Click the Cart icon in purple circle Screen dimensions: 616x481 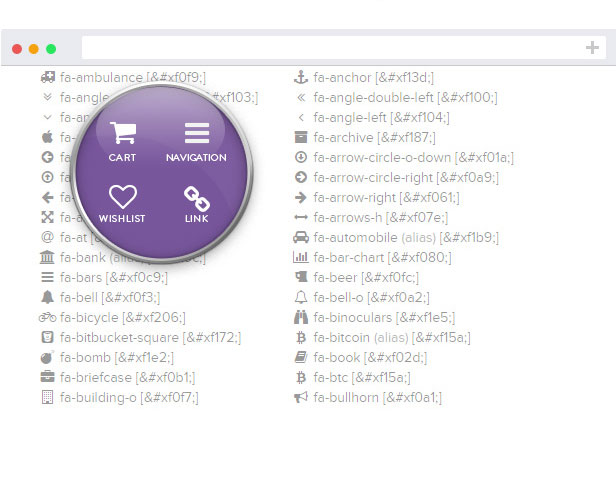click(x=123, y=133)
